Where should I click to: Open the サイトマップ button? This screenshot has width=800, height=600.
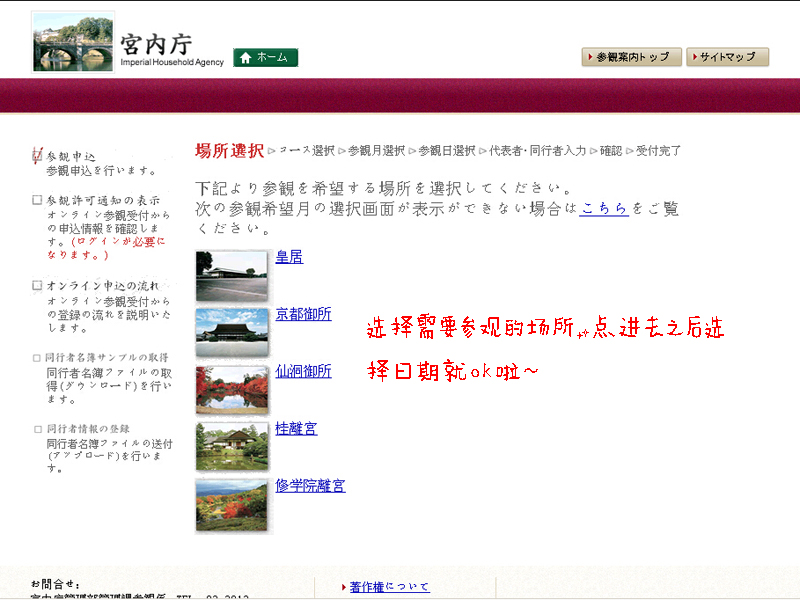[x=727, y=57]
